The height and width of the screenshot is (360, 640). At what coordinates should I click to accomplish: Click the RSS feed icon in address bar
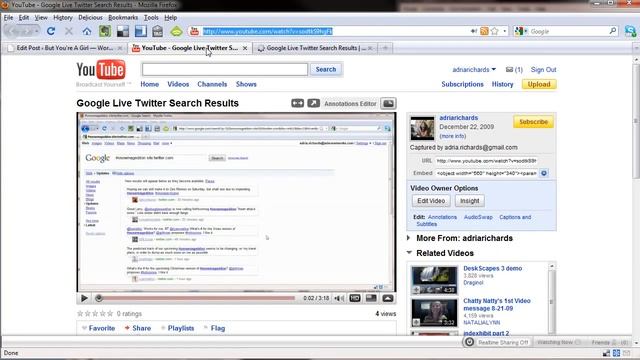pos(484,31)
